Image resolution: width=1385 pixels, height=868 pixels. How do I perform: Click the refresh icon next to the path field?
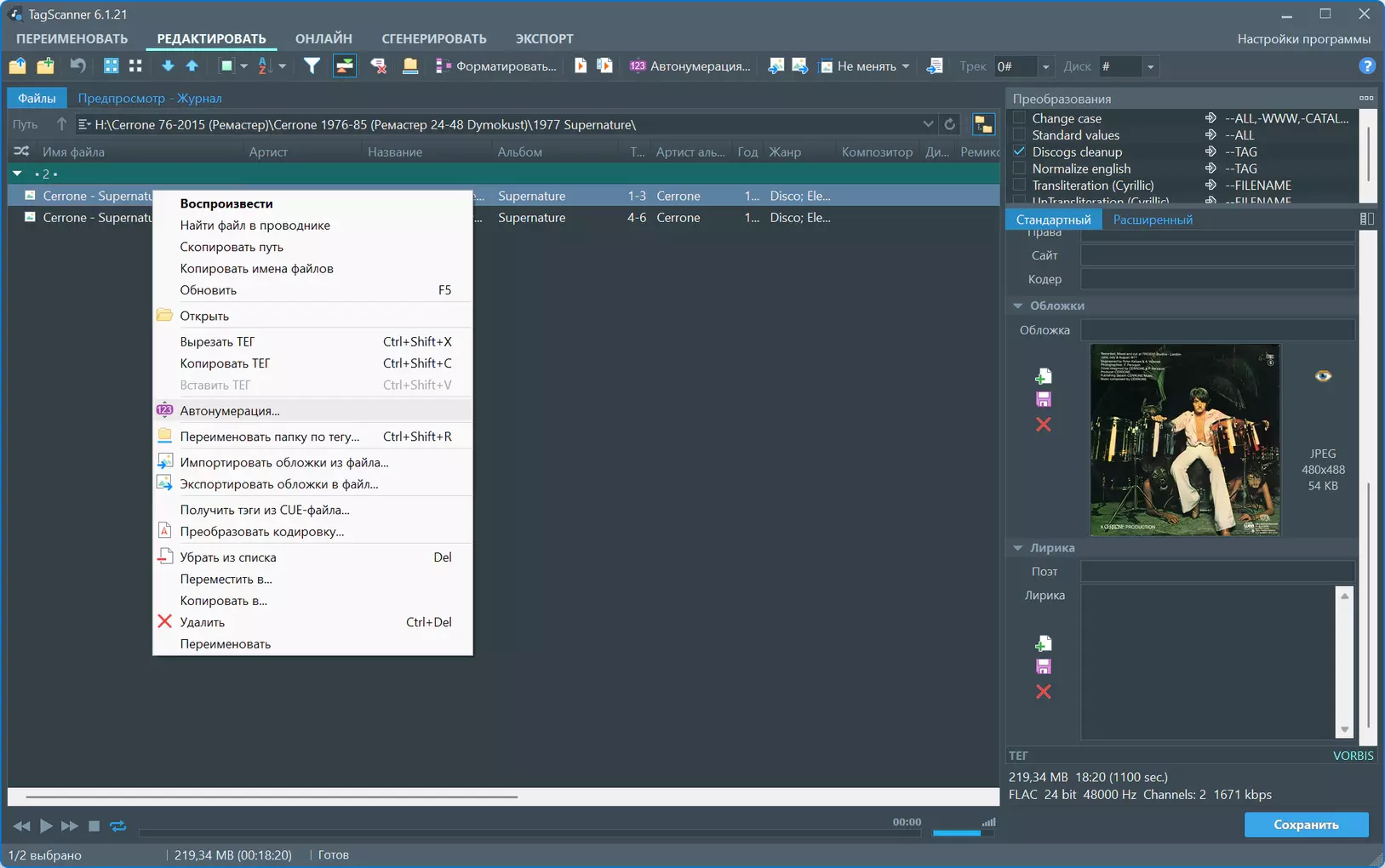tap(950, 124)
